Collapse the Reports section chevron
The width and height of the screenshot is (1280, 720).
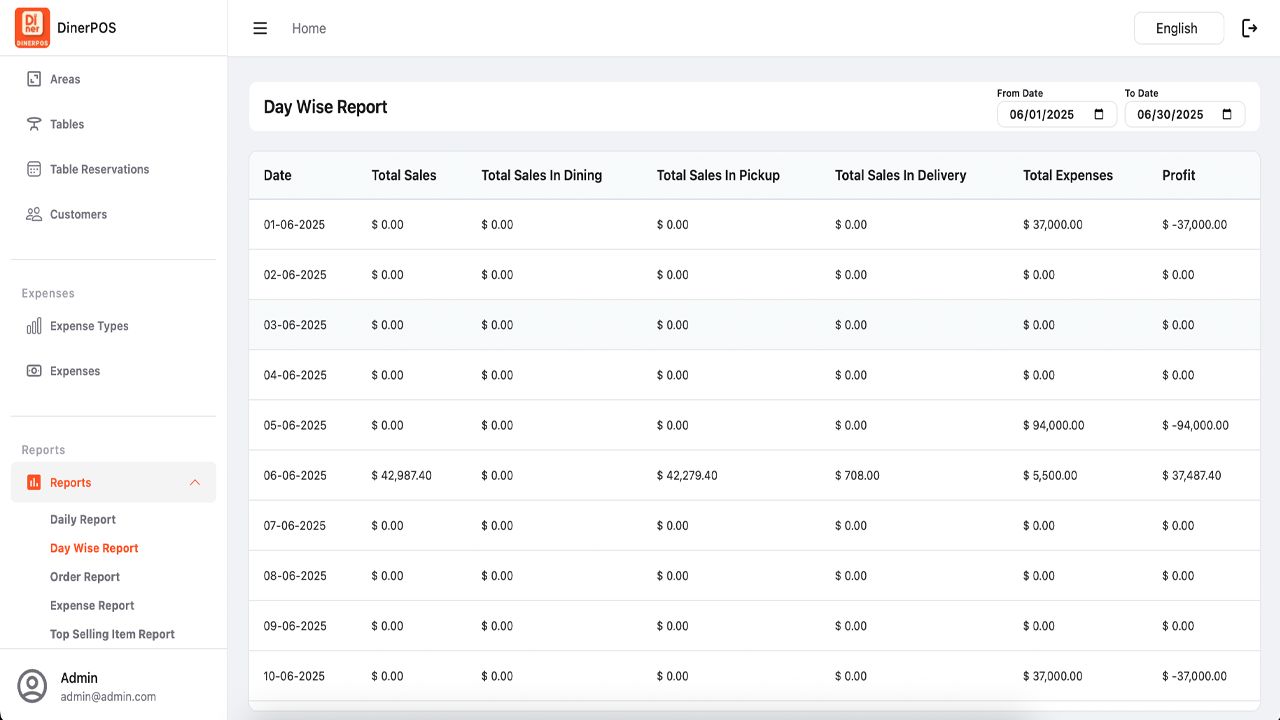(195, 483)
